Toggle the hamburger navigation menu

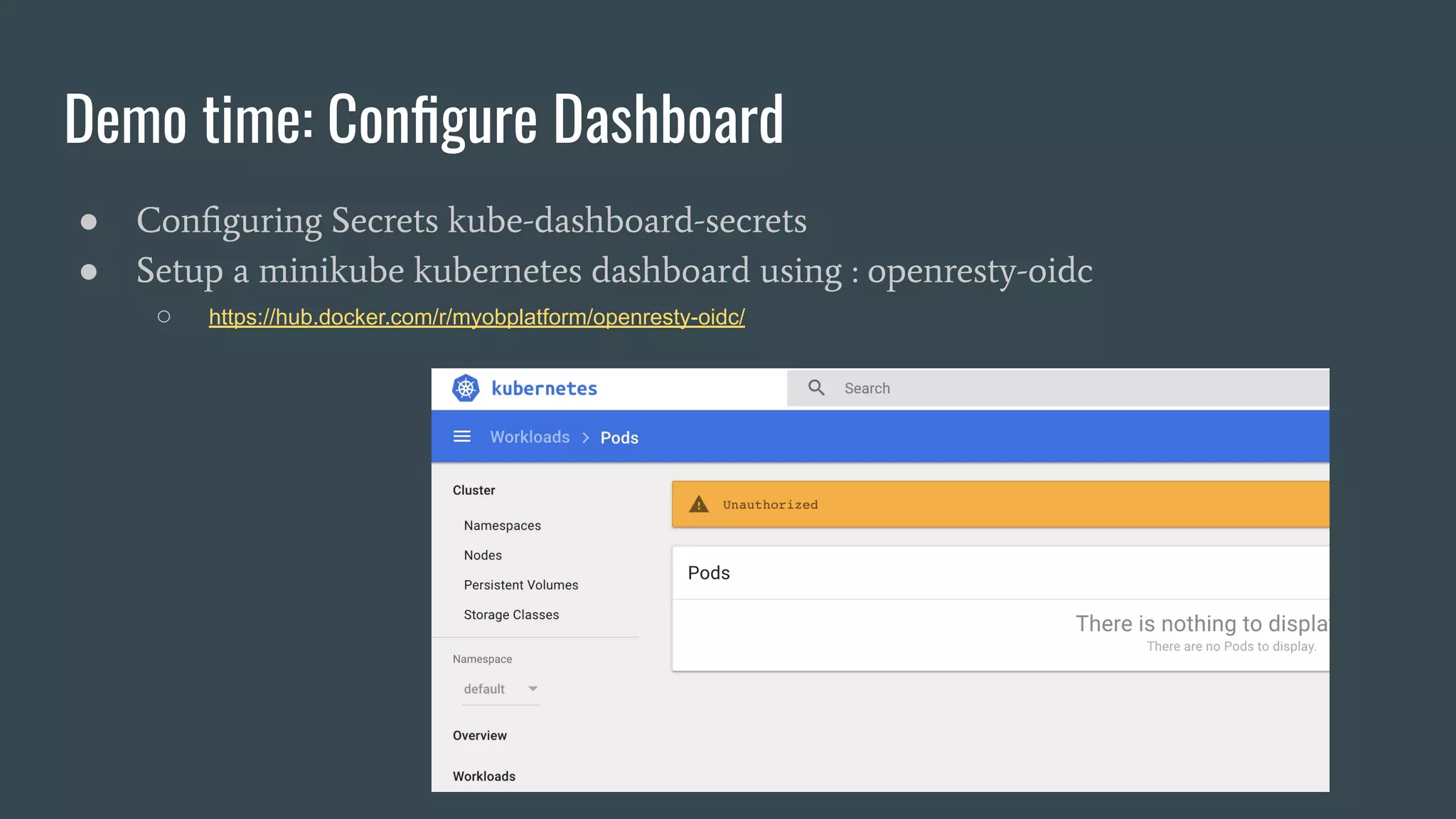462,437
